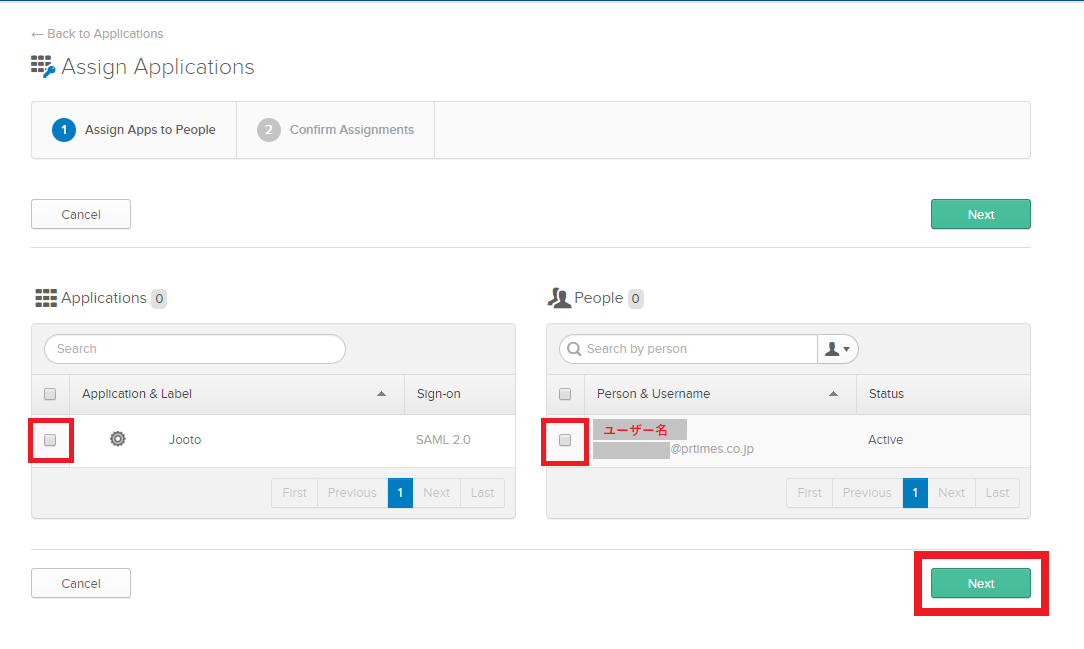Open the Confirm Assignments step
Screen dimensions: 1084x649
(x=335, y=129)
